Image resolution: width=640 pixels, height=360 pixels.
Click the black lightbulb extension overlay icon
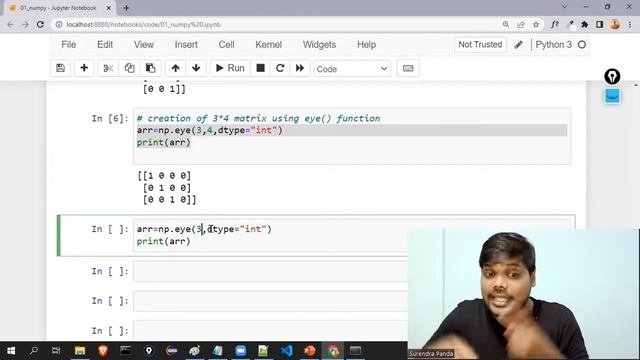point(612,76)
